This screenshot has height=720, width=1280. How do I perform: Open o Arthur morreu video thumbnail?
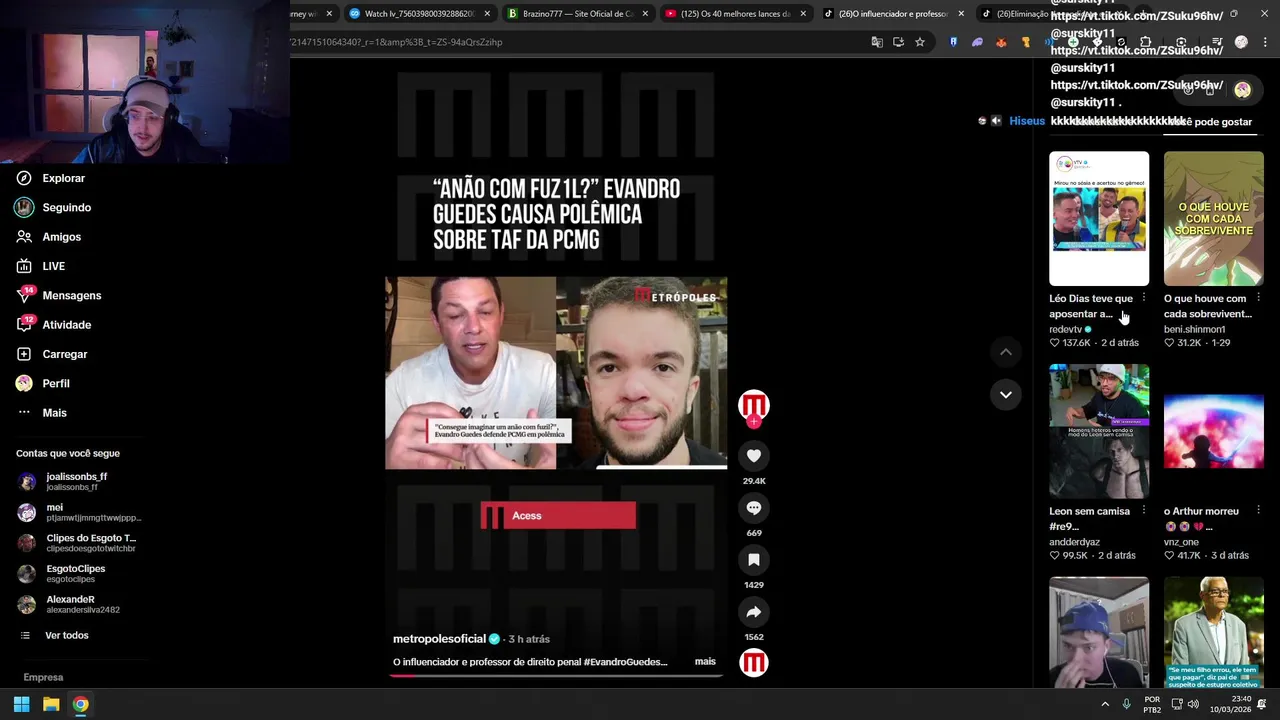tap(1214, 431)
